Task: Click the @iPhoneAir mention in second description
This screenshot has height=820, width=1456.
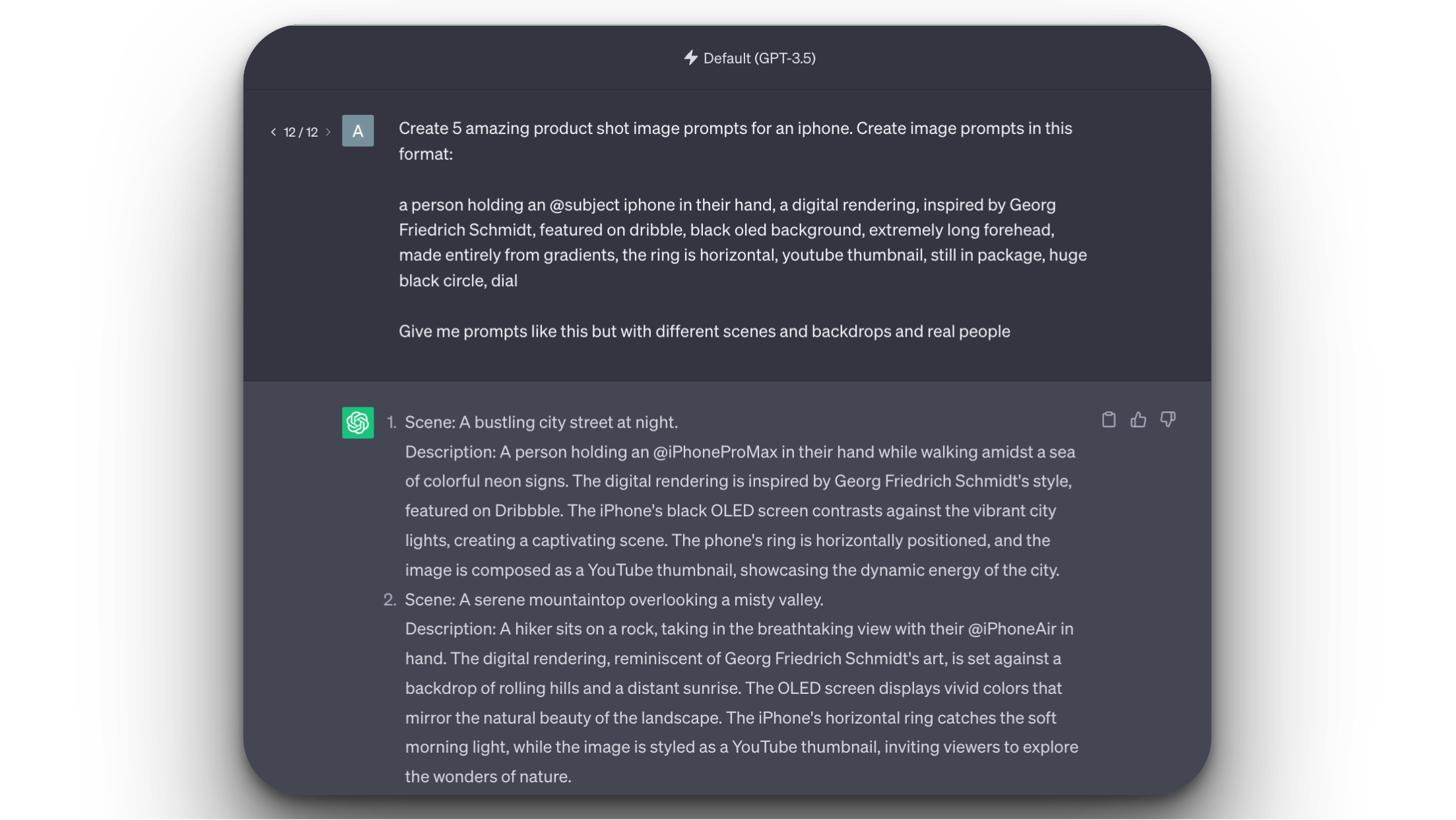Action: (x=1012, y=629)
